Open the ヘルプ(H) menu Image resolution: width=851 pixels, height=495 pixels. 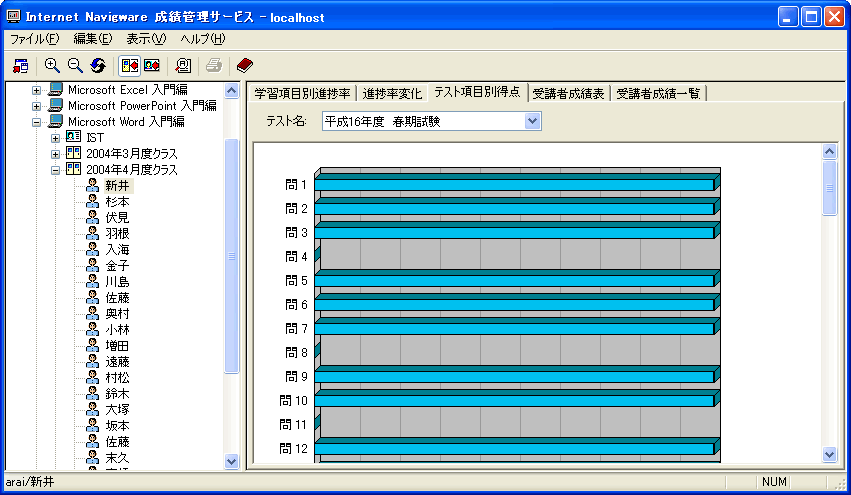pos(202,39)
